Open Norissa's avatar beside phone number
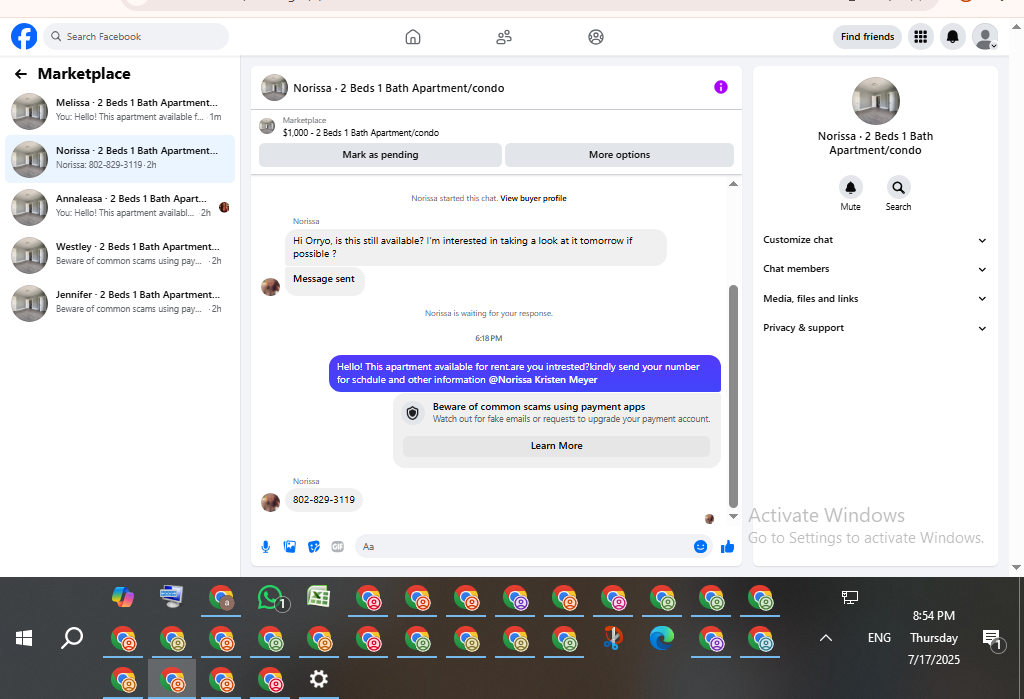1024x699 pixels. tap(270, 502)
